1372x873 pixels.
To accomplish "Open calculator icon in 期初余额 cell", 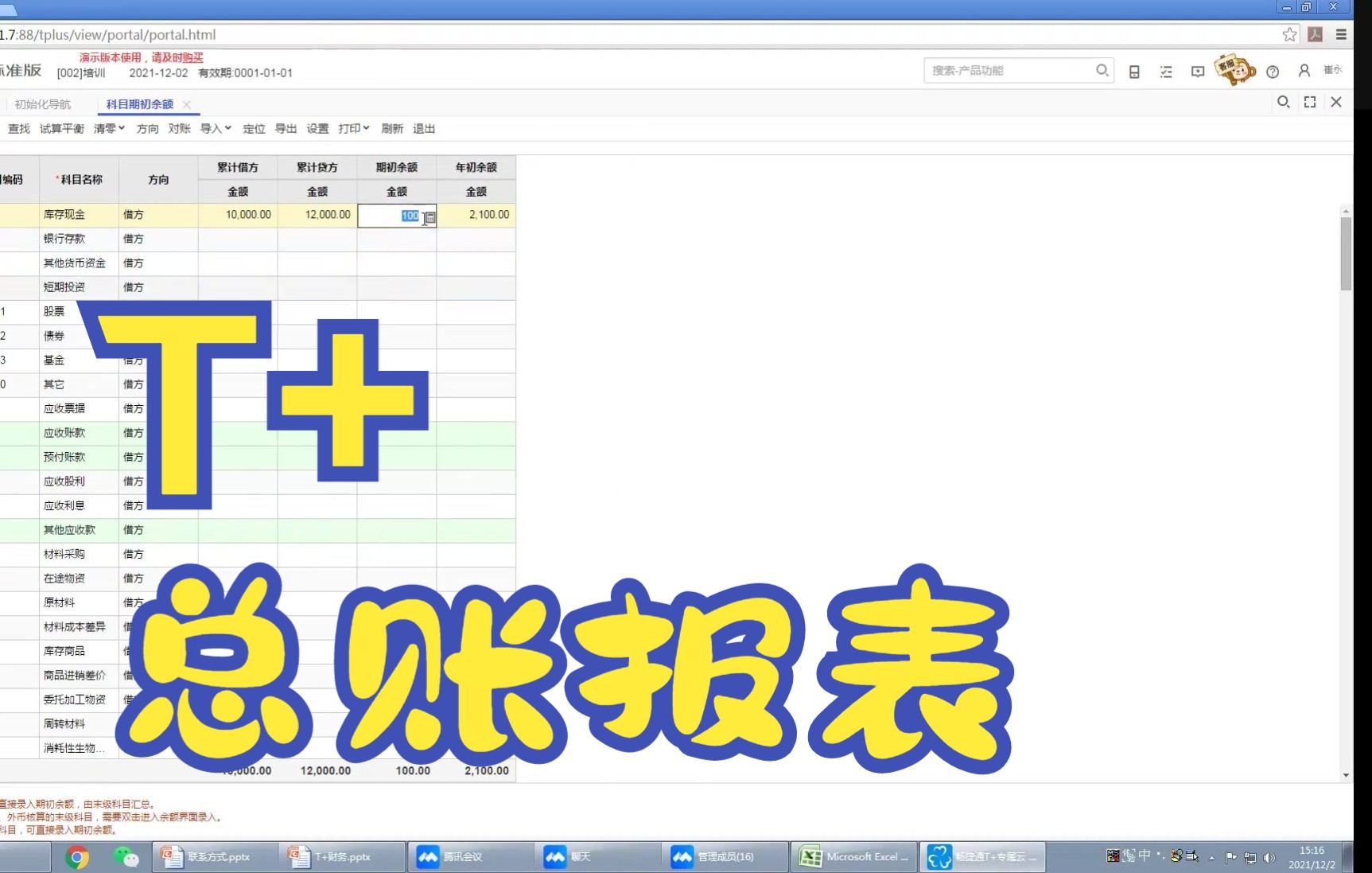I will point(429,217).
